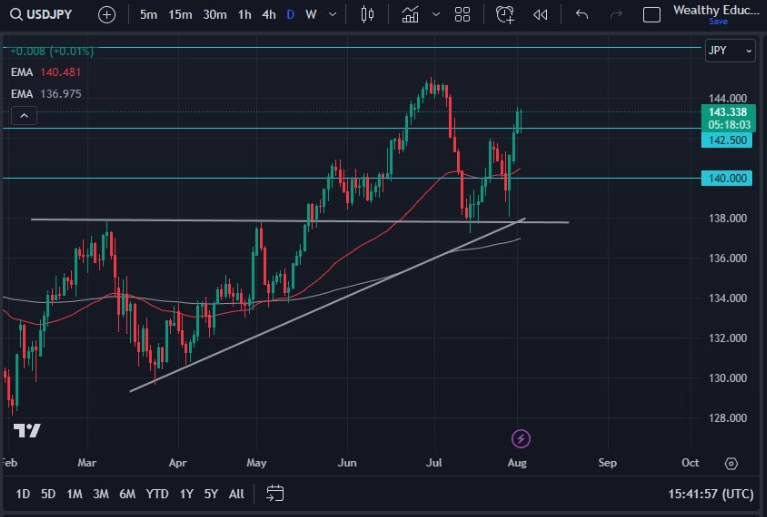Select the 1h timeframe
Viewport: 767px width, 517px height.
(245, 15)
